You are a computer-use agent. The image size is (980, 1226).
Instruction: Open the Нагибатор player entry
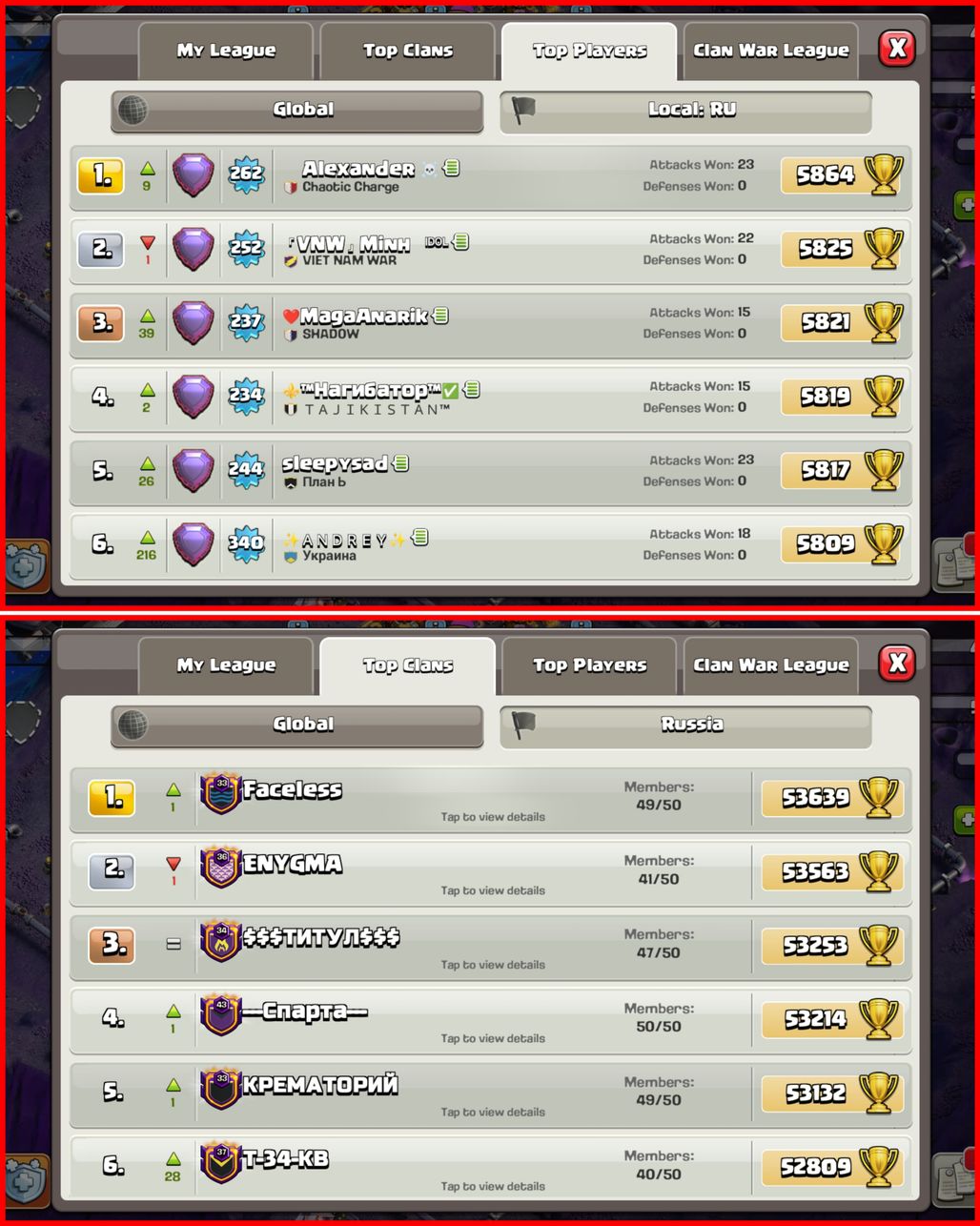pos(492,398)
